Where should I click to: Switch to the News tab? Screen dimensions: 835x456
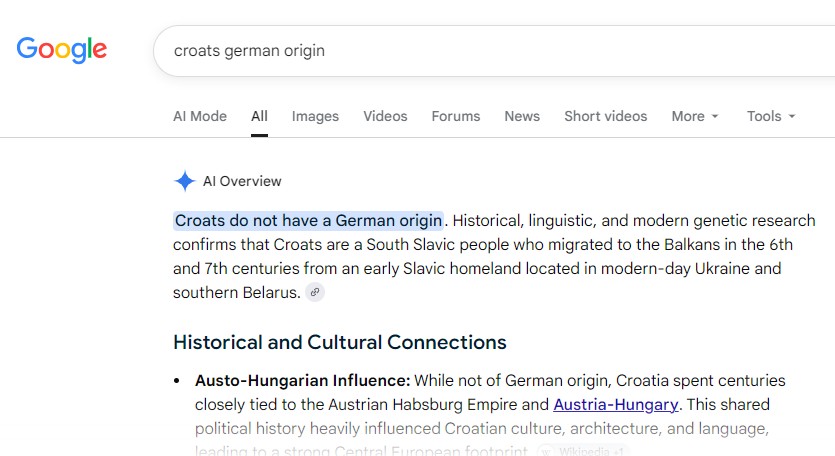pyautogui.click(x=522, y=116)
